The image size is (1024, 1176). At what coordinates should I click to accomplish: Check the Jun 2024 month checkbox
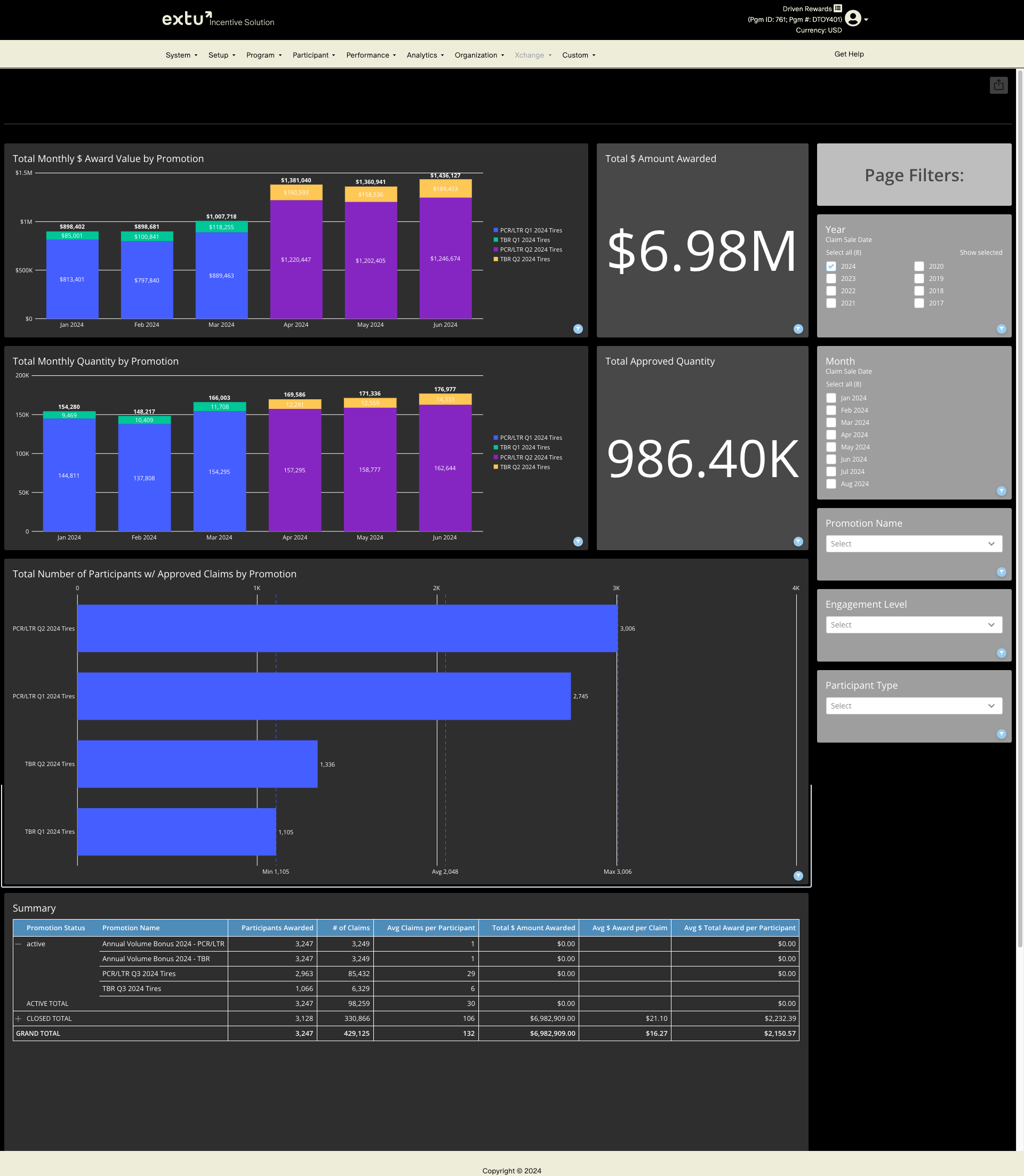pos(831,459)
